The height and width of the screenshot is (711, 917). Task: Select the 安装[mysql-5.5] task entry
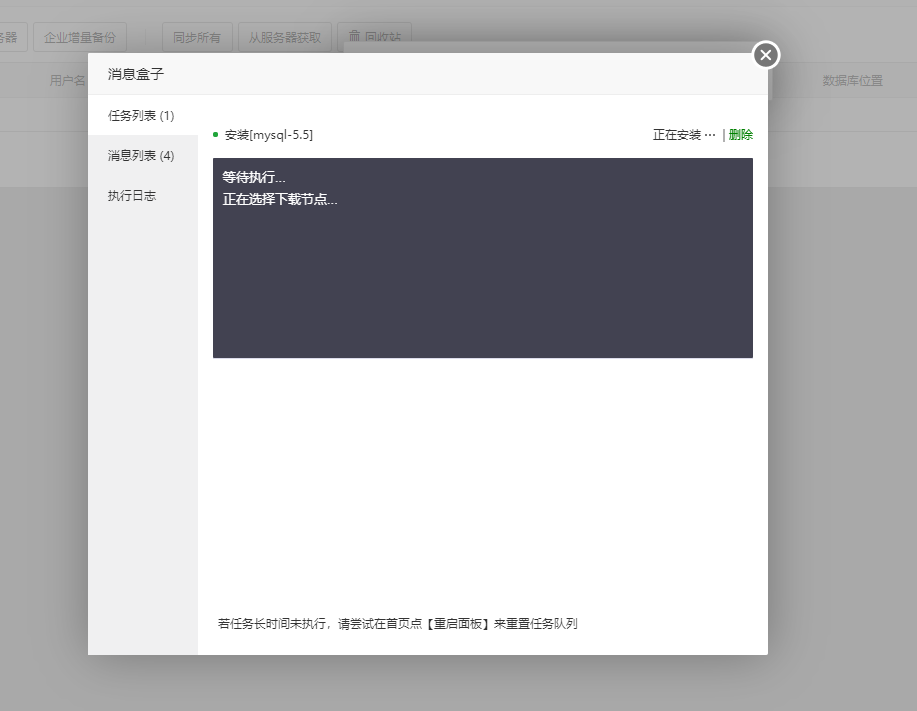coord(268,135)
